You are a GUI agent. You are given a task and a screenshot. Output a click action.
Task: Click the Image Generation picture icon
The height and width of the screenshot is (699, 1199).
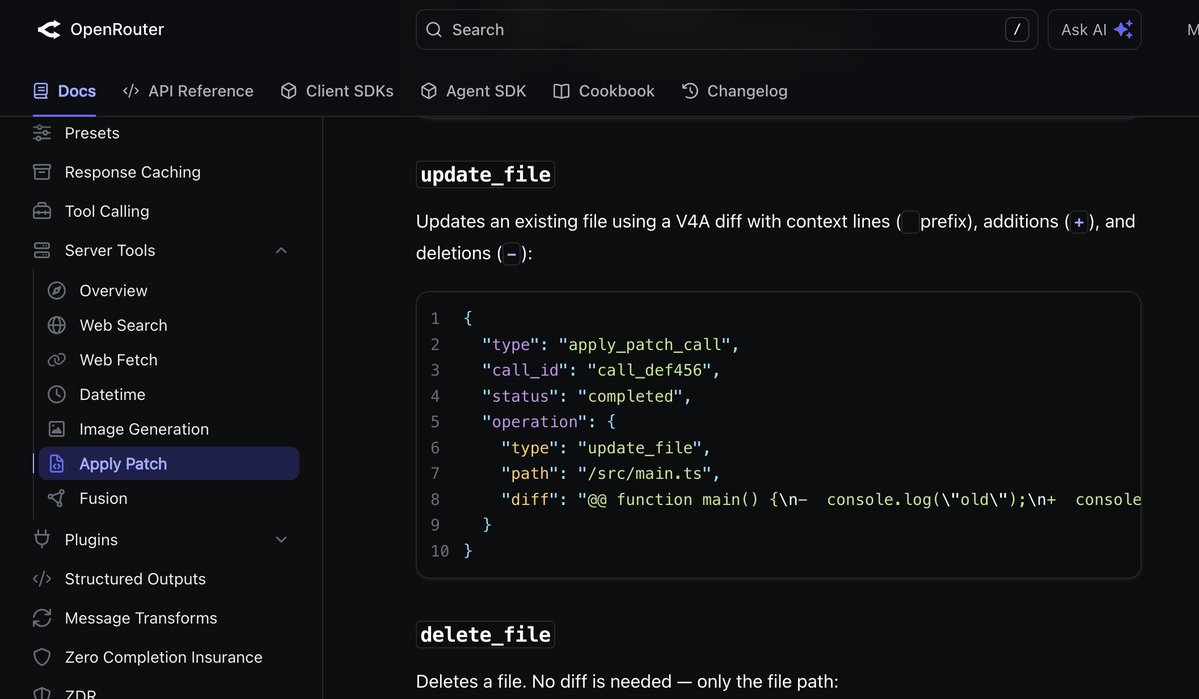[x=57, y=429]
